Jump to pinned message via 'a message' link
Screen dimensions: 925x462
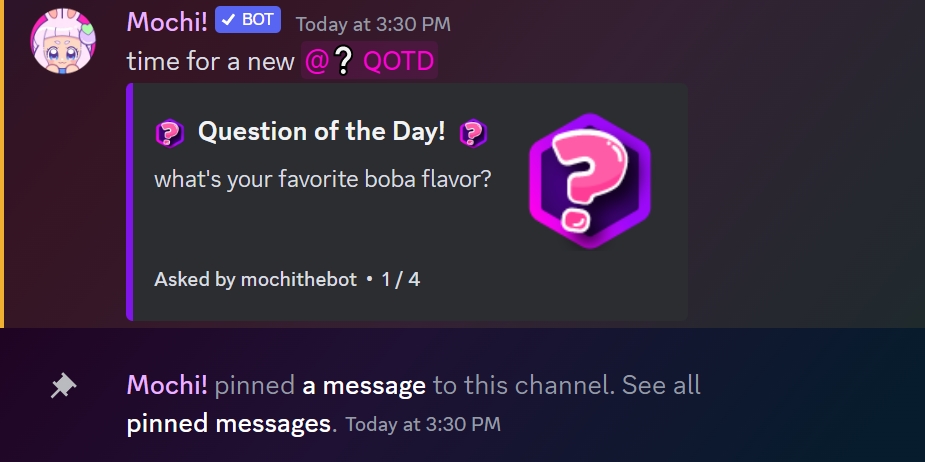[x=364, y=385]
